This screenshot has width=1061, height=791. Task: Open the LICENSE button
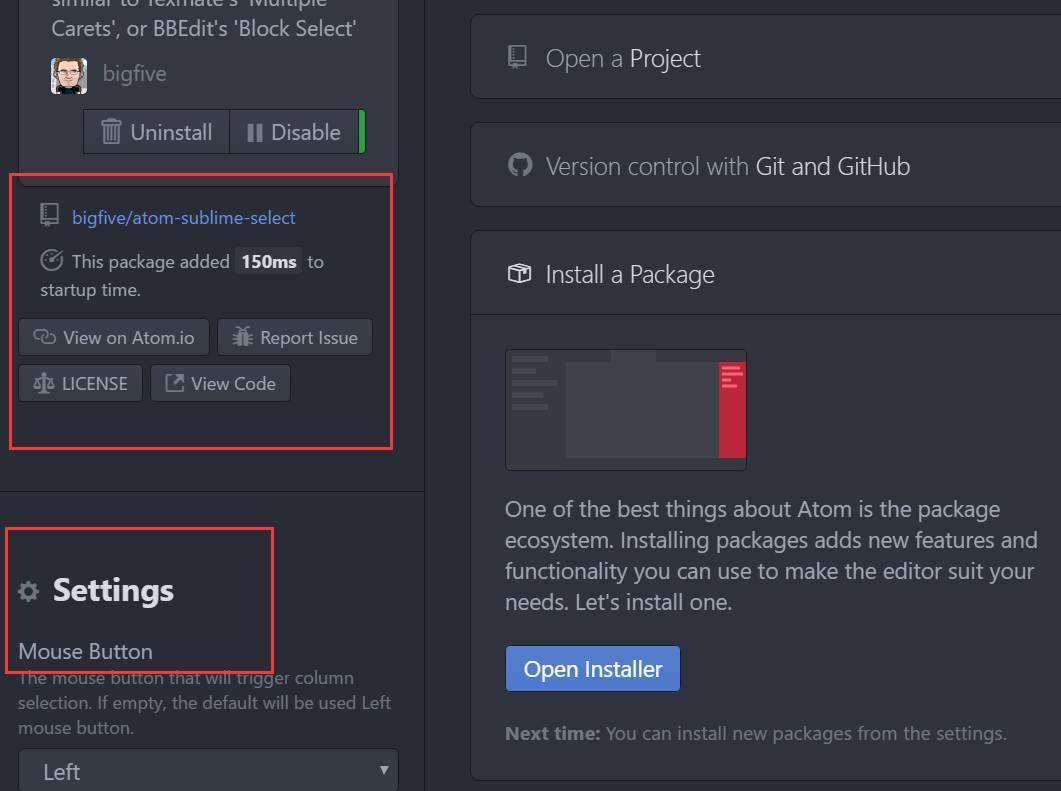[81, 383]
